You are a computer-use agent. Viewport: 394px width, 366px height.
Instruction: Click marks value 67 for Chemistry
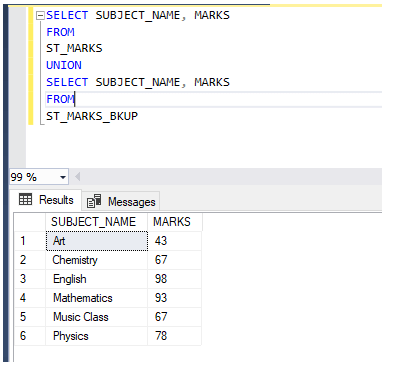coord(175,260)
